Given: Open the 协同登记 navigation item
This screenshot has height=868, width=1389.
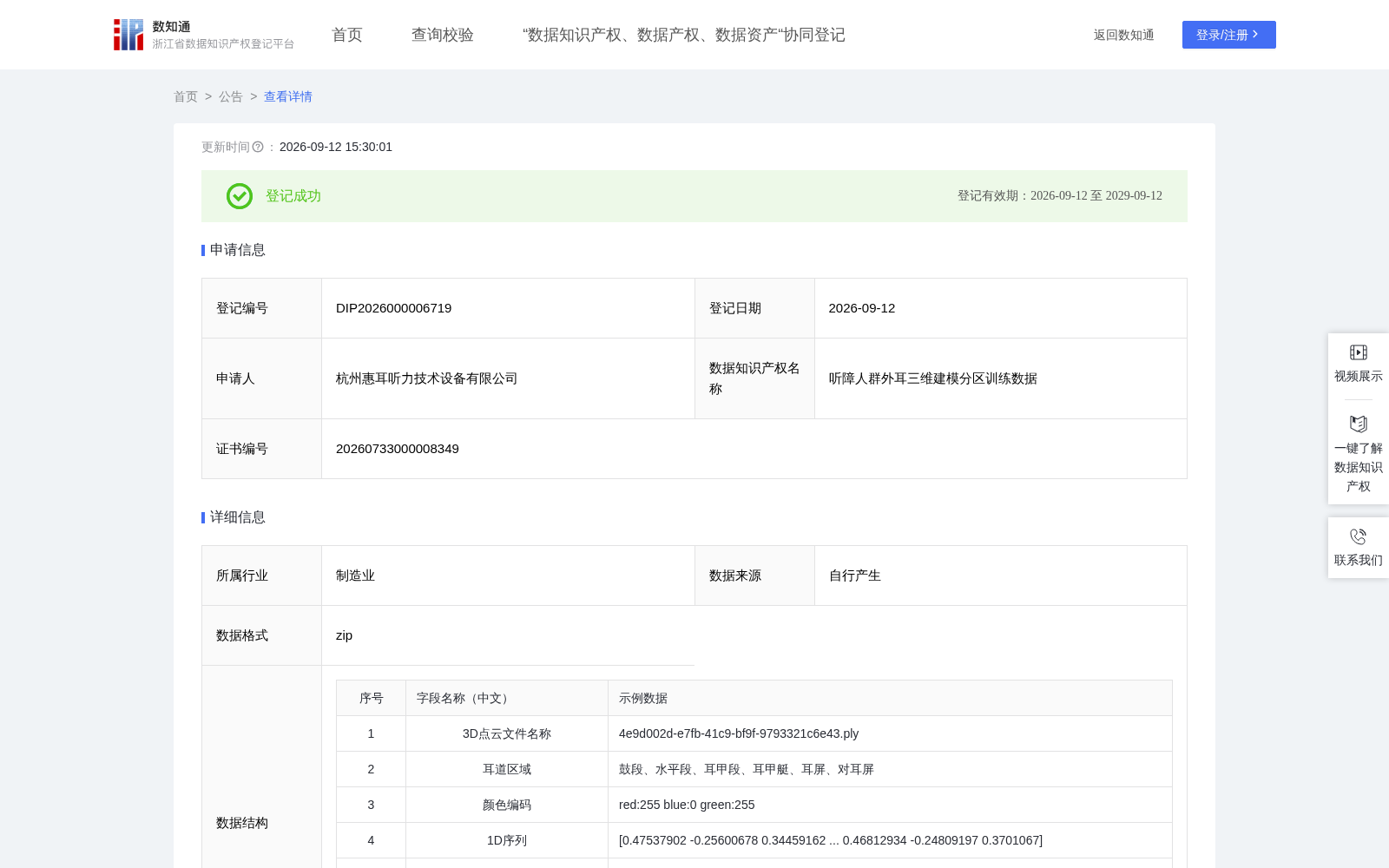Looking at the screenshot, I should [x=684, y=35].
